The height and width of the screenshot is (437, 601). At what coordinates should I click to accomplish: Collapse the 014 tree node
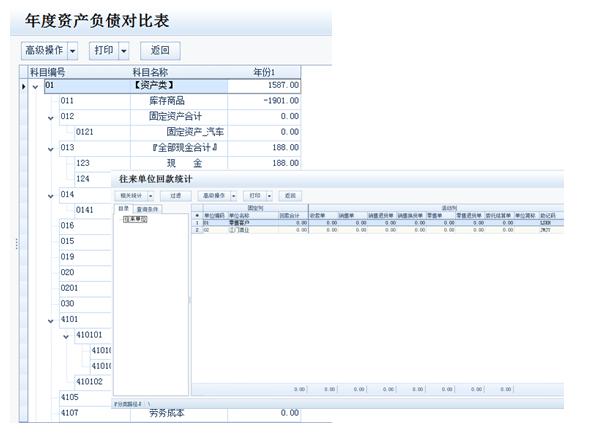coord(52,195)
